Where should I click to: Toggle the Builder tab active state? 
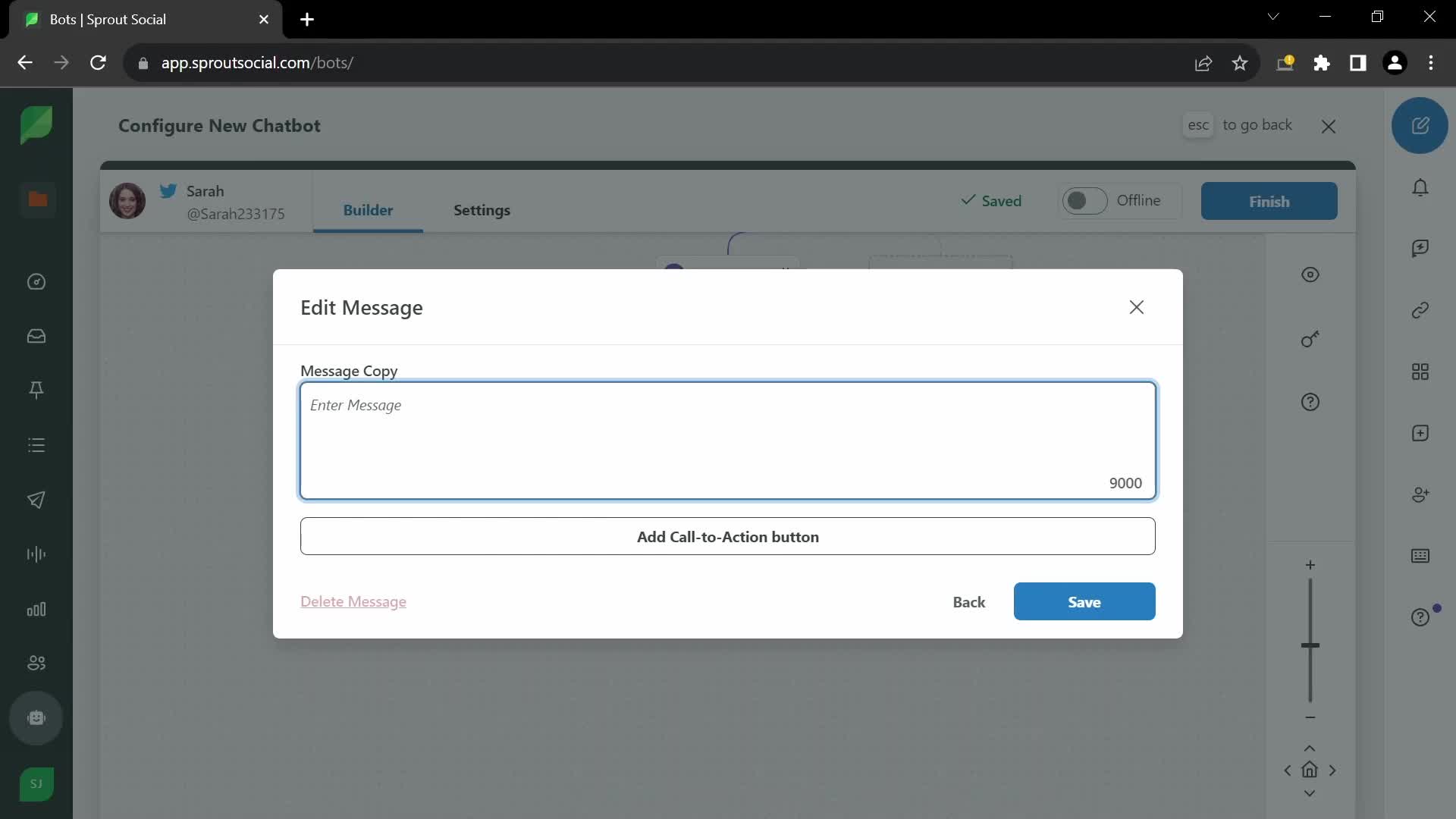click(368, 209)
